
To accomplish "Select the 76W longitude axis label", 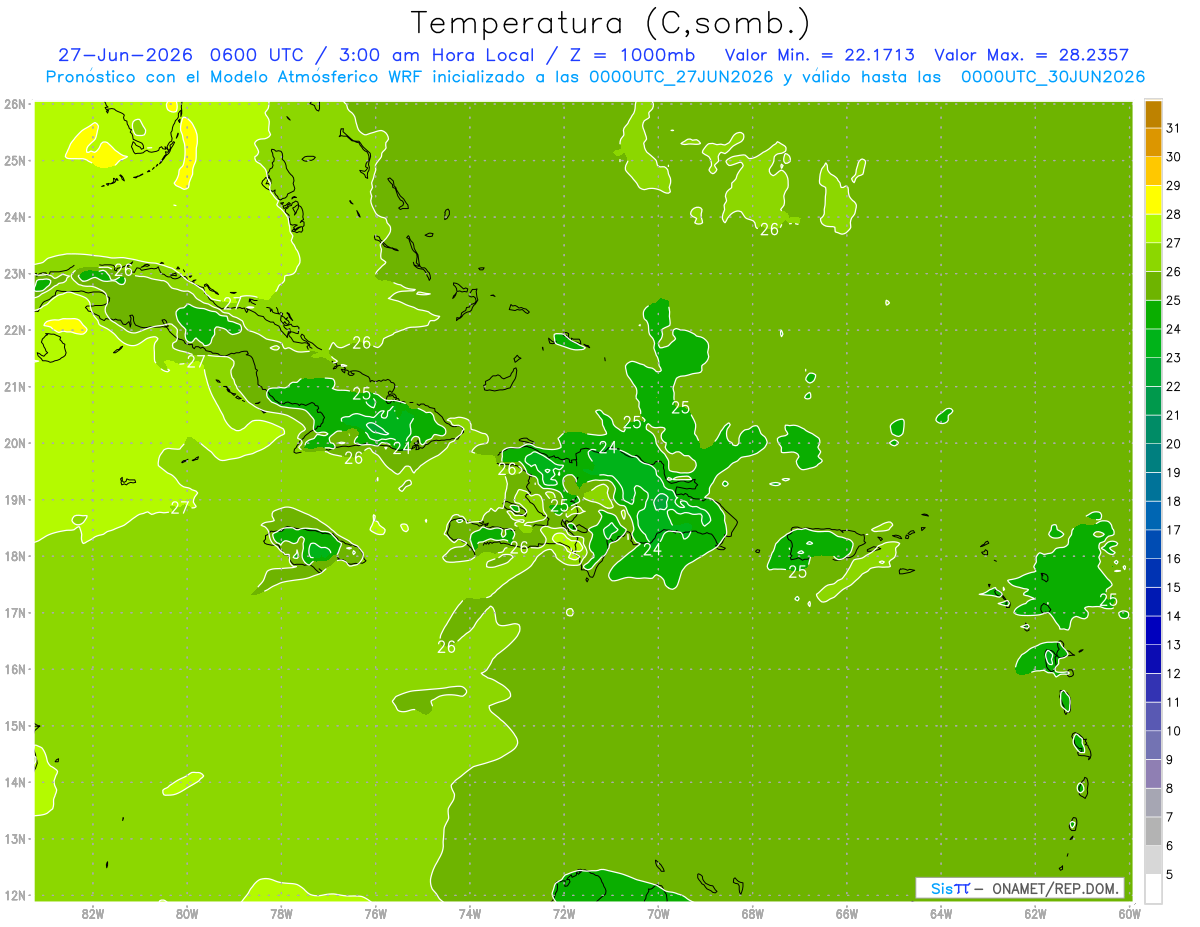I will click(x=375, y=914).
